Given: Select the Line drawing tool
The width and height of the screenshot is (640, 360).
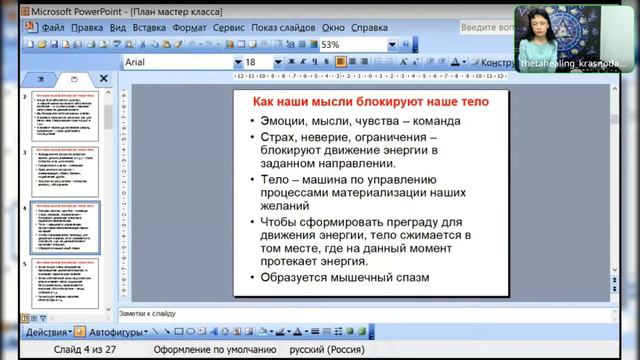Looking at the screenshot, I should pos(156,331).
